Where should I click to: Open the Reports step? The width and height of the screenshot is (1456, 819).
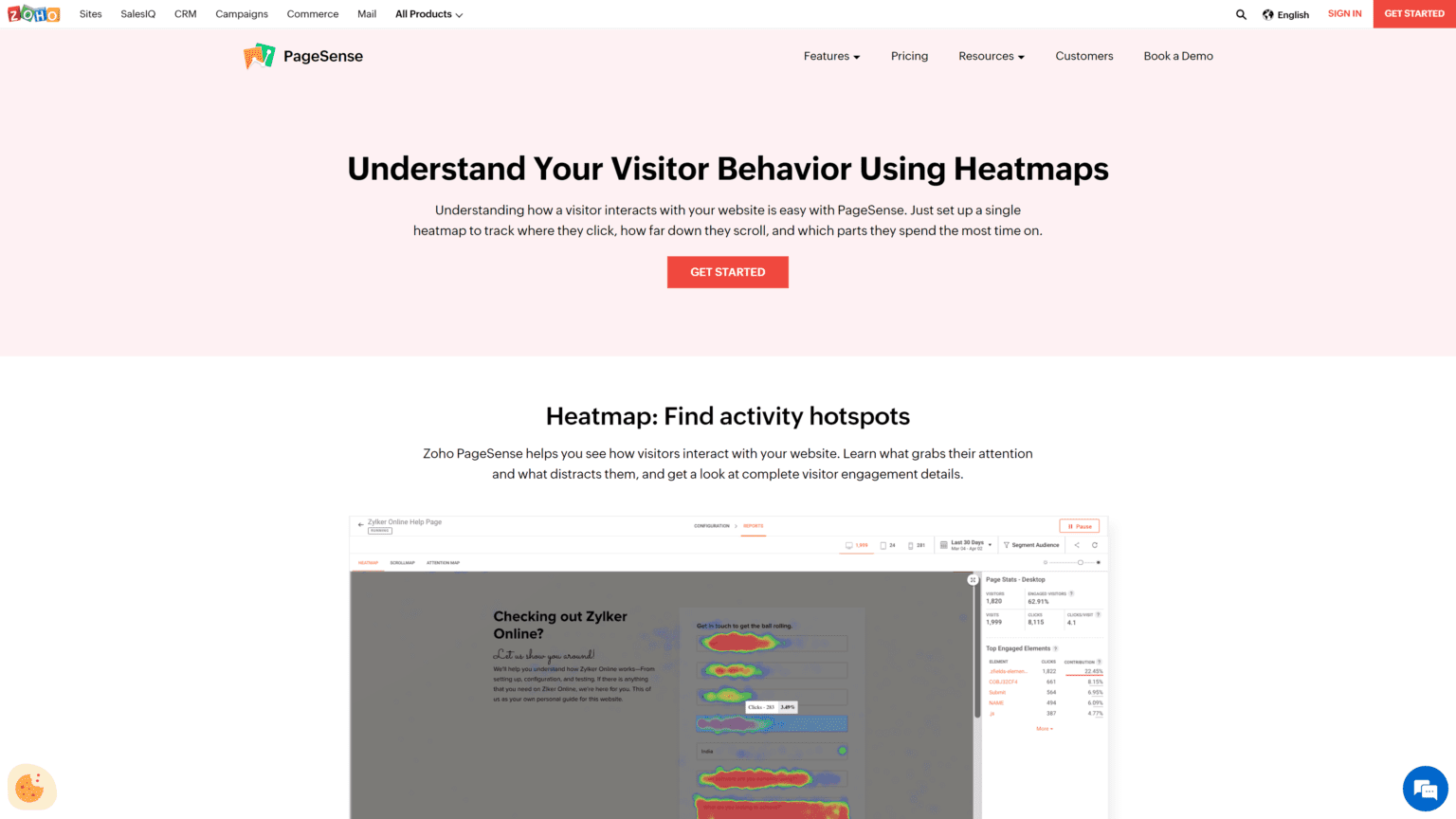point(754,526)
